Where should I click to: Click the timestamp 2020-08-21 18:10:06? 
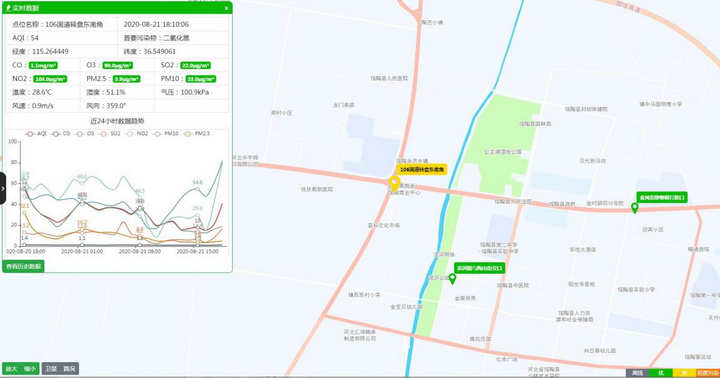(x=156, y=24)
